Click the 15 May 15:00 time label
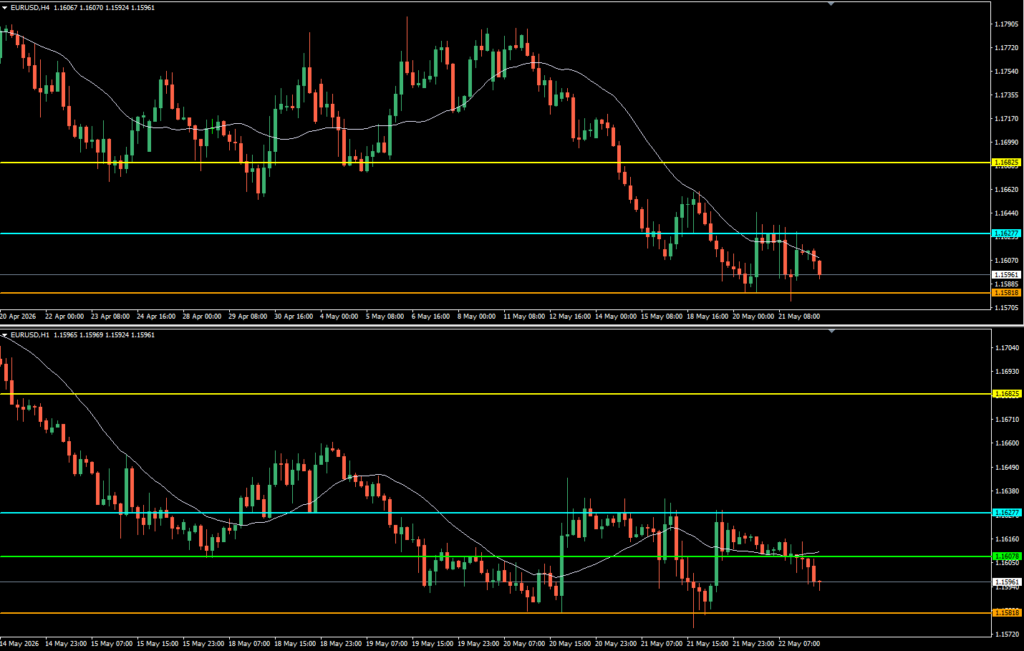Image resolution: width=1024 pixels, height=651 pixels. (157, 643)
